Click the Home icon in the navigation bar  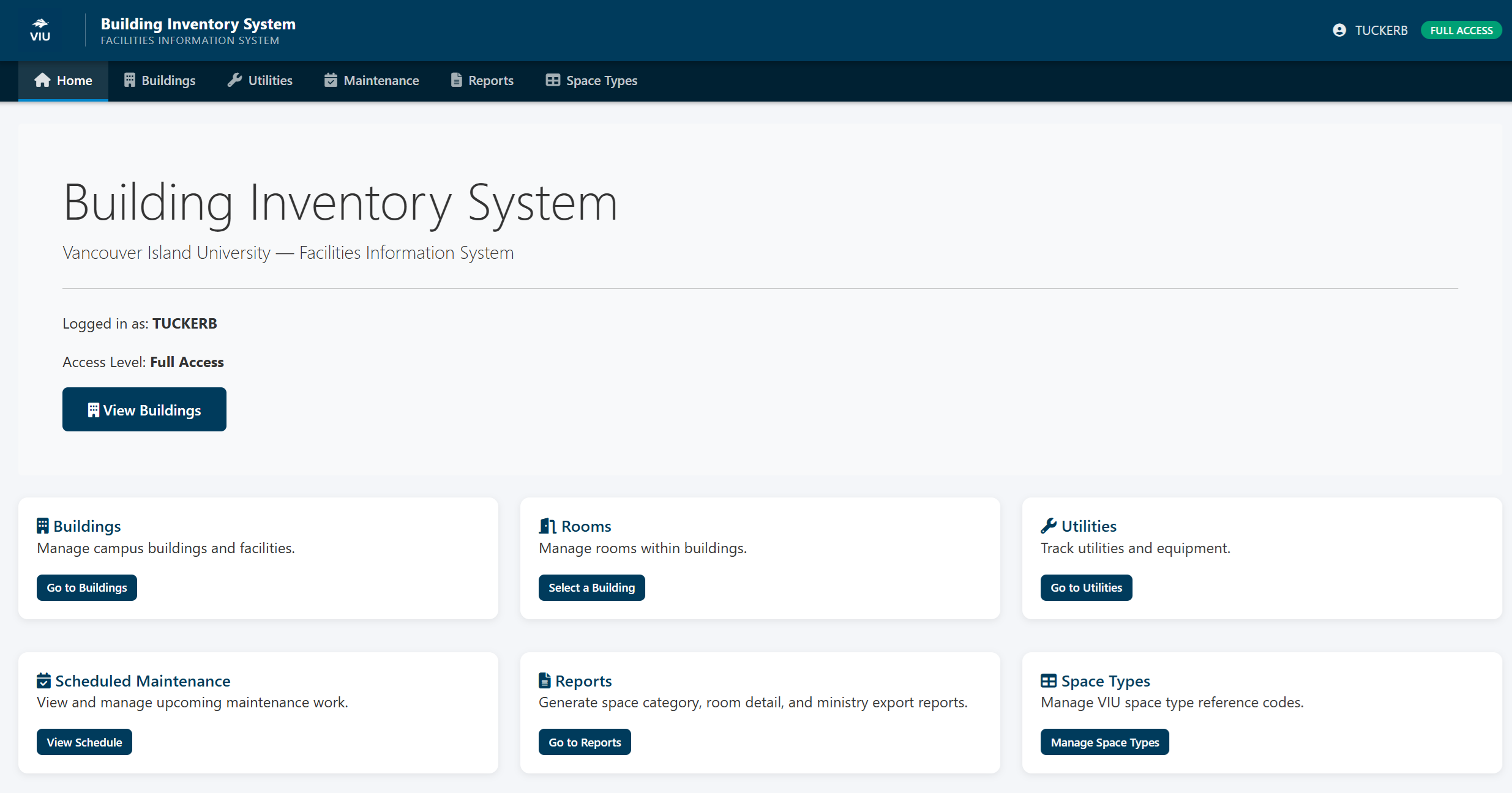[42, 80]
